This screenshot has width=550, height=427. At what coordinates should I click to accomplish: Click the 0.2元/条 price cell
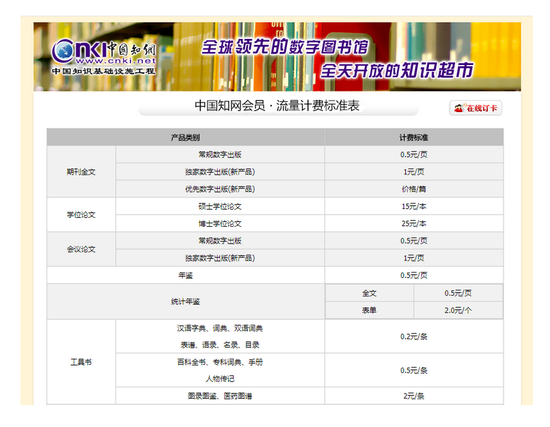click(x=414, y=336)
